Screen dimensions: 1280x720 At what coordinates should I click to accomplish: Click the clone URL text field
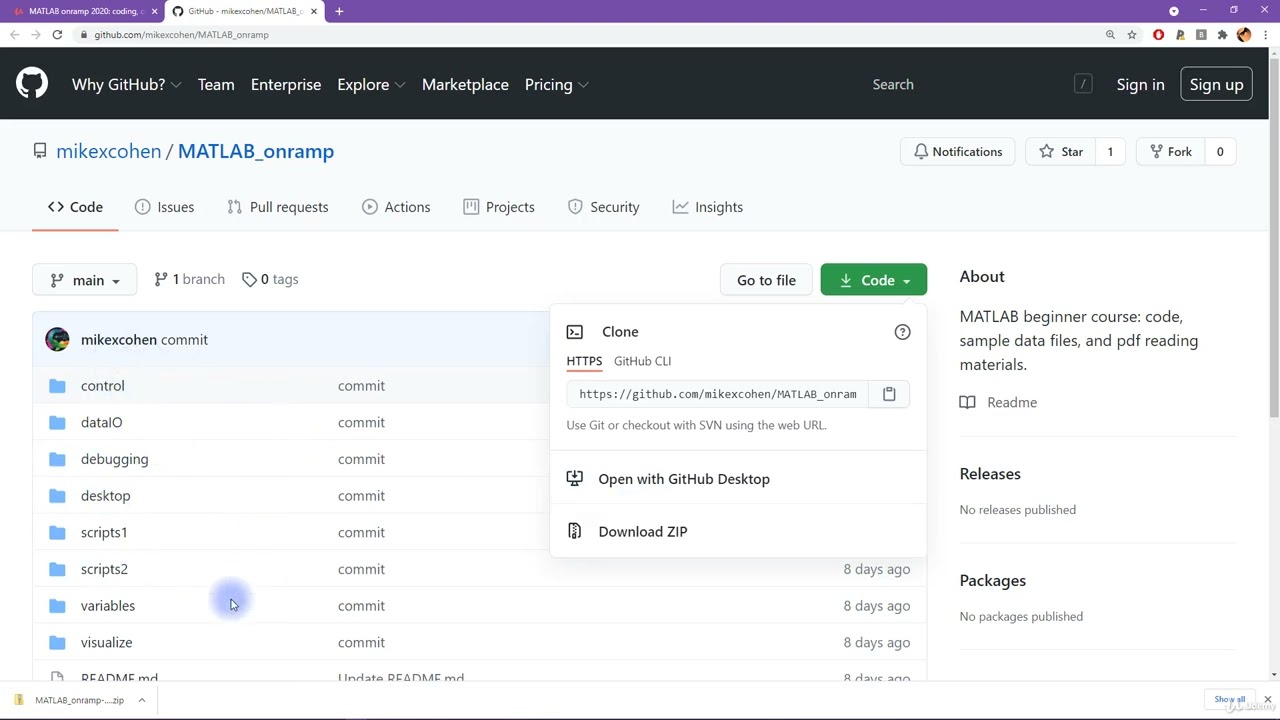coord(718,394)
